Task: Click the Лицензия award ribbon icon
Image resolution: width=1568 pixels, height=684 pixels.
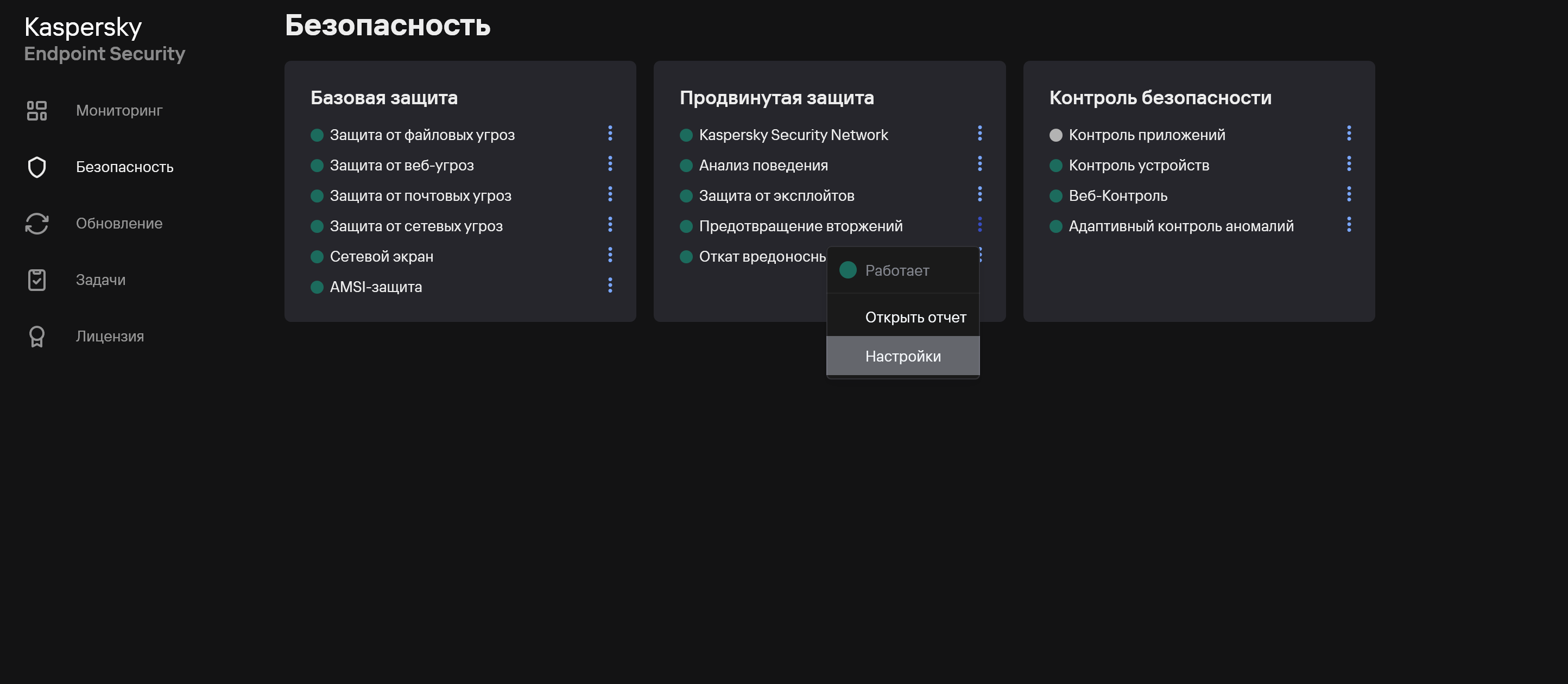Action: tap(36, 337)
